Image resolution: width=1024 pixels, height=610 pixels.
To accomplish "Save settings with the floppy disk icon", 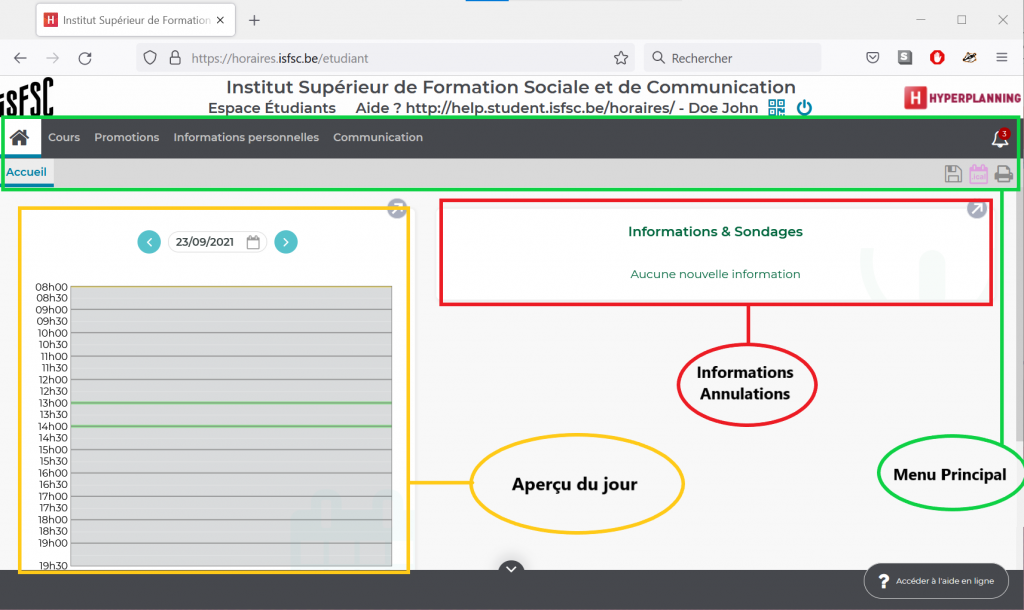I will (953, 173).
